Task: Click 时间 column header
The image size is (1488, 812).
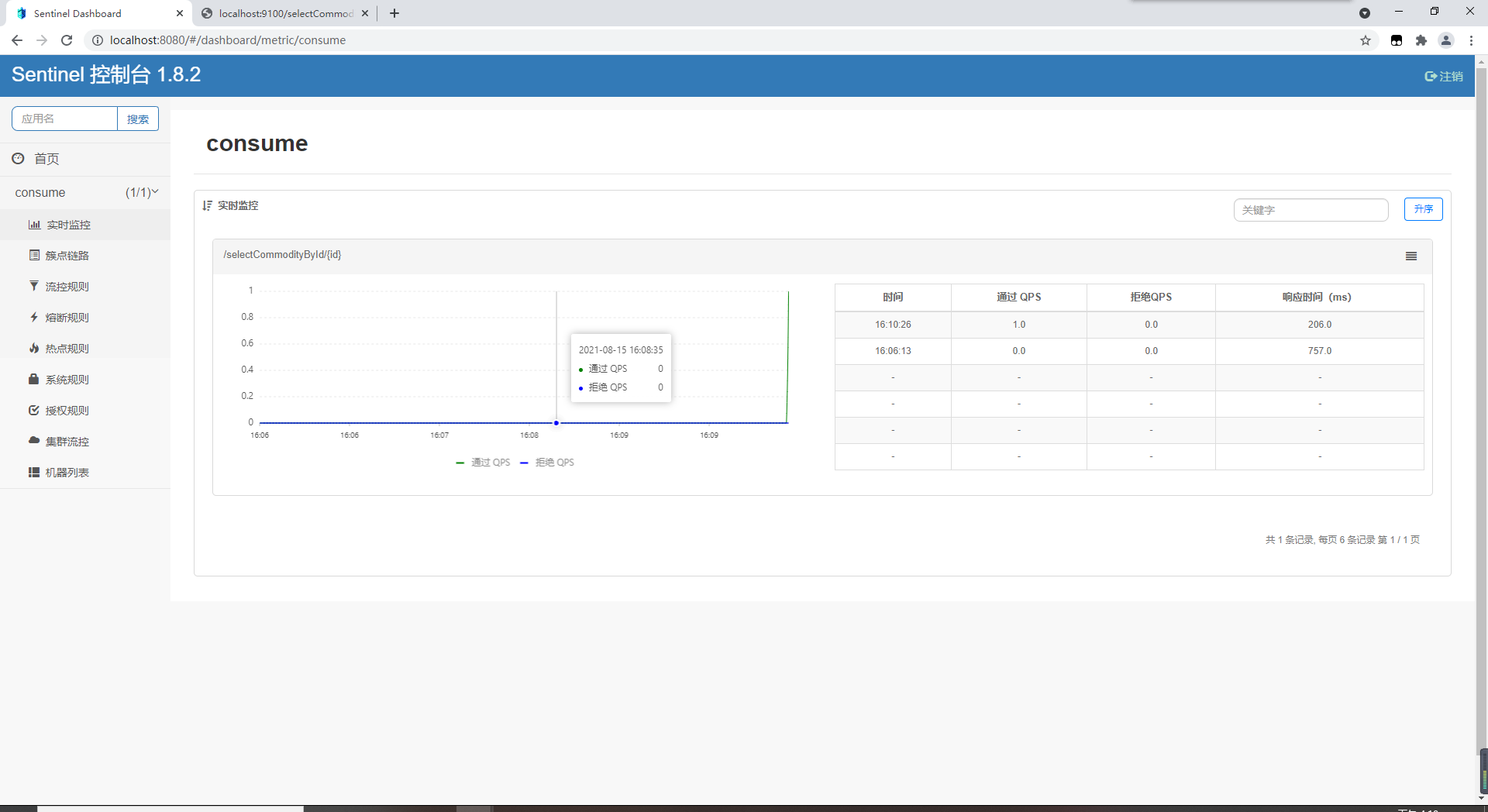Action: (893, 297)
